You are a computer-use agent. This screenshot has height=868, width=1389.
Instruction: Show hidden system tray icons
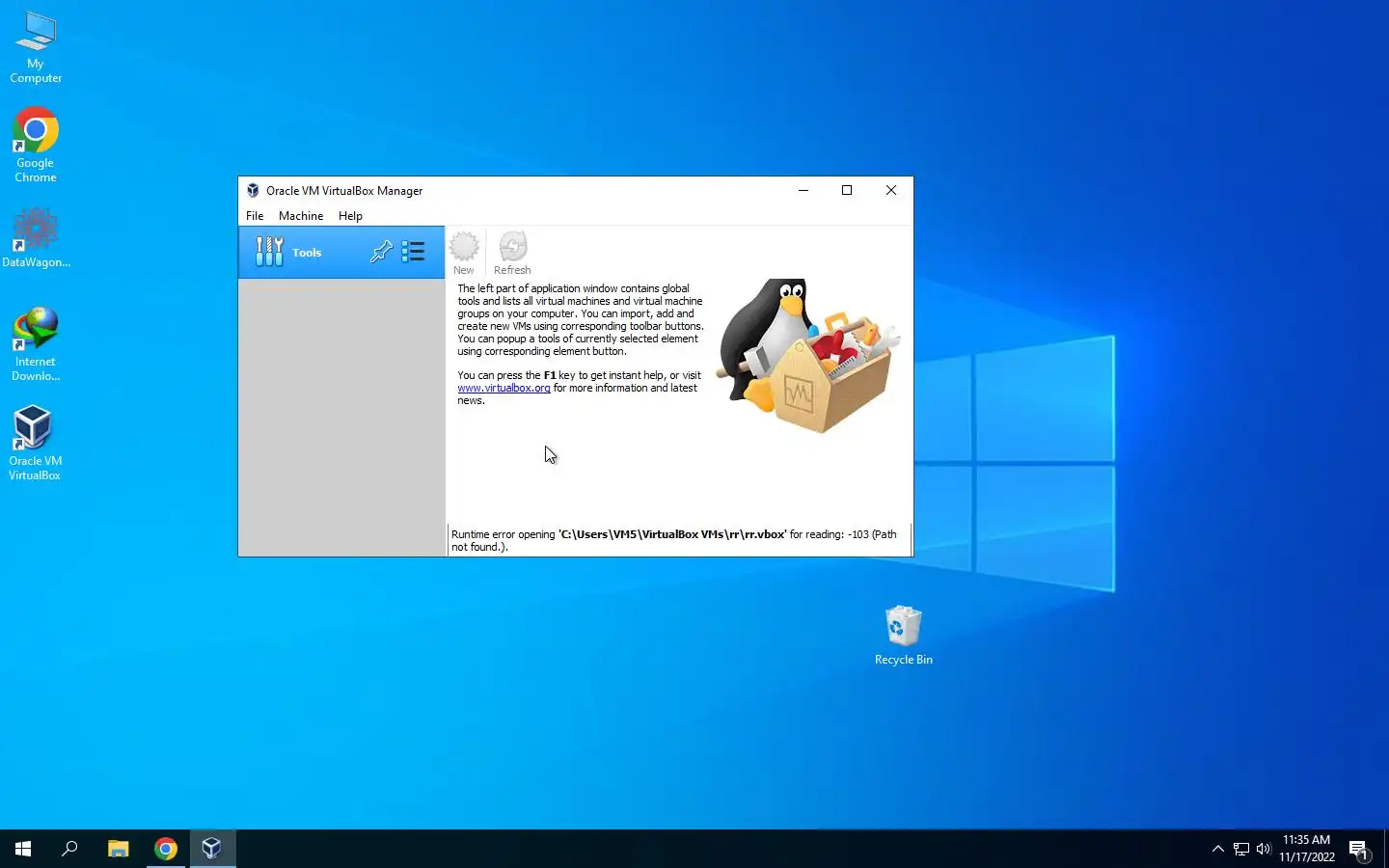point(1218,849)
